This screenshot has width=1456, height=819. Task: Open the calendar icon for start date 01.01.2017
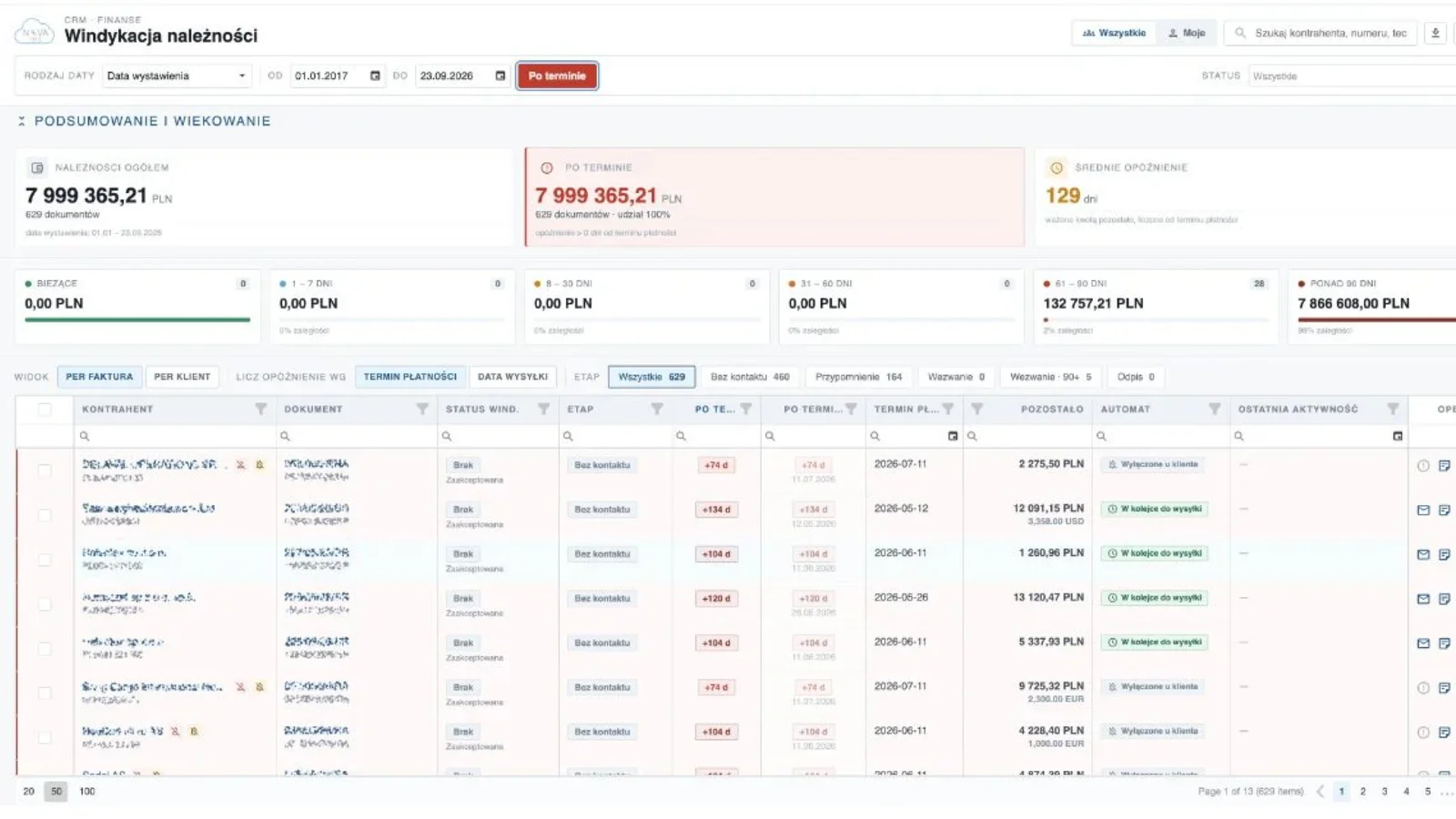tap(375, 76)
